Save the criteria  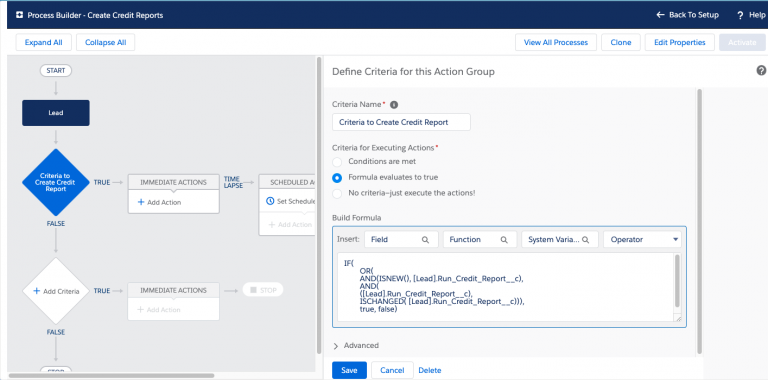[x=349, y=370]
